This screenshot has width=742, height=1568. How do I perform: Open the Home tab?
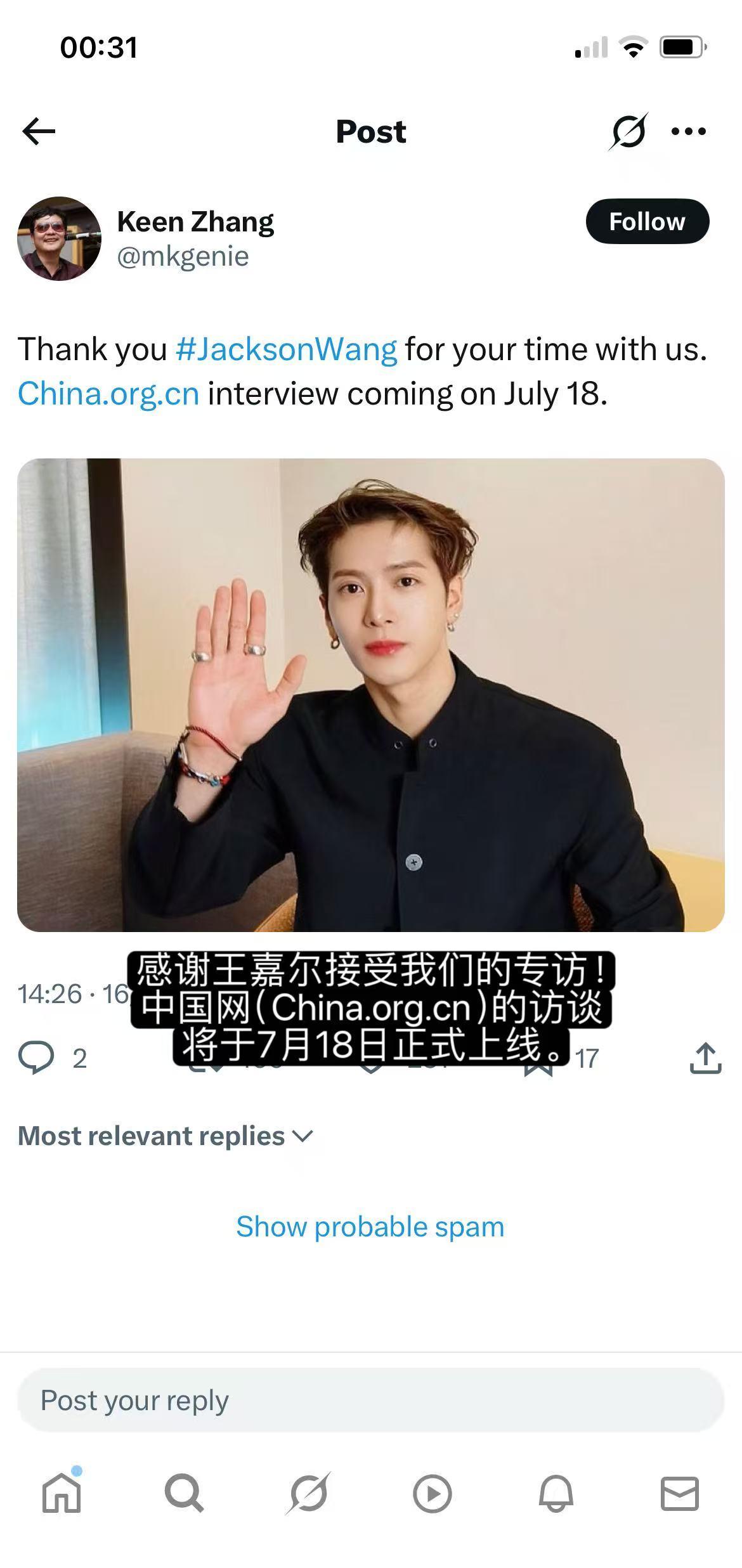(62, 1493)
